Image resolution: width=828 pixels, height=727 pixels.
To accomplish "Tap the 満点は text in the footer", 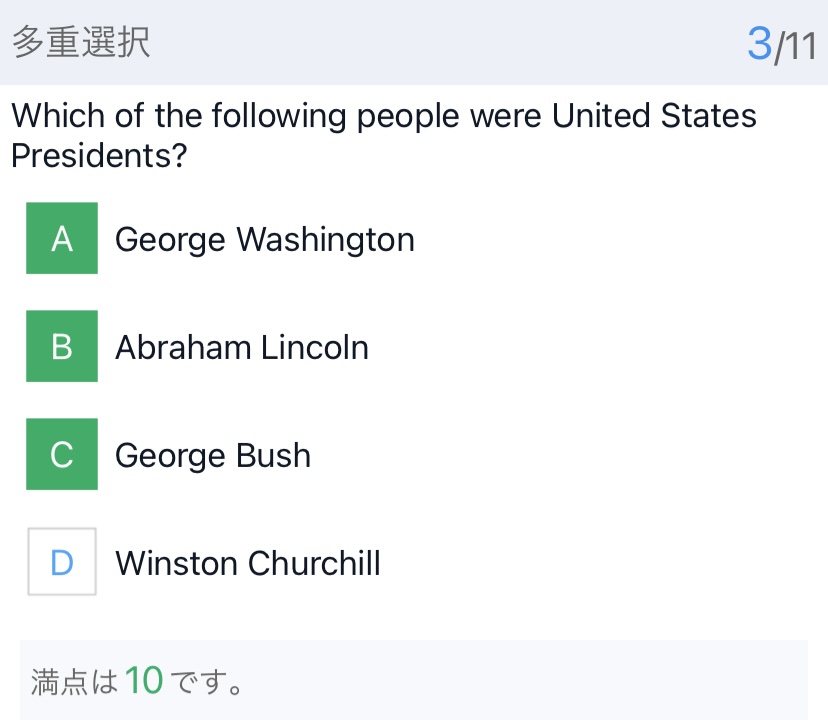I will [74, 683].
